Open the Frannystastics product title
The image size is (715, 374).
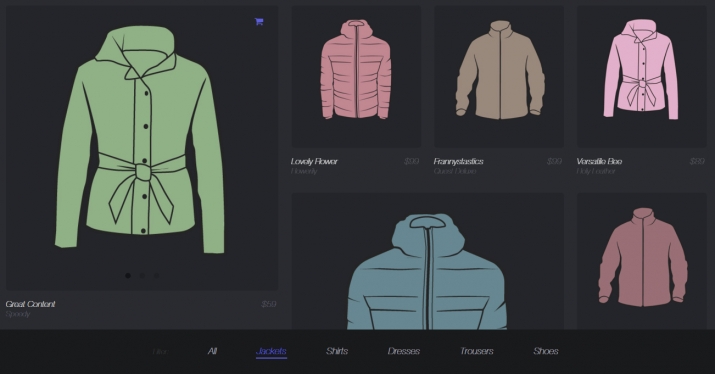tap(458, 161)
